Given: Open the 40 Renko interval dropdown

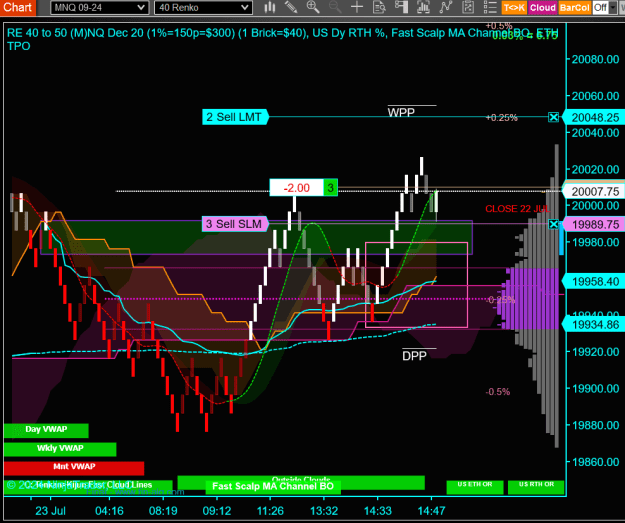Looking at the screenshot, I should [x=203, y=8].
